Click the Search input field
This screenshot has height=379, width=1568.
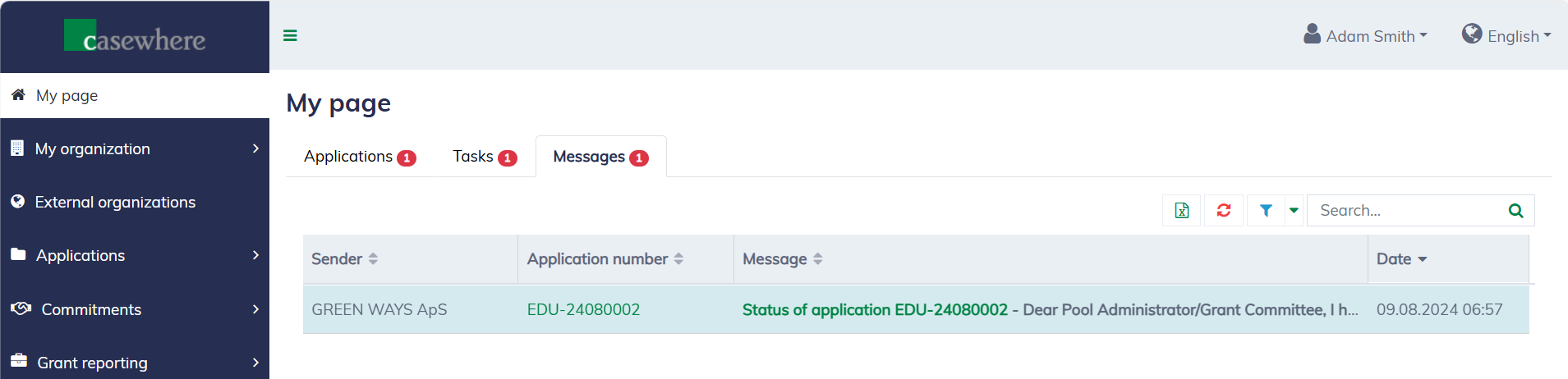tap(1405, 211)
